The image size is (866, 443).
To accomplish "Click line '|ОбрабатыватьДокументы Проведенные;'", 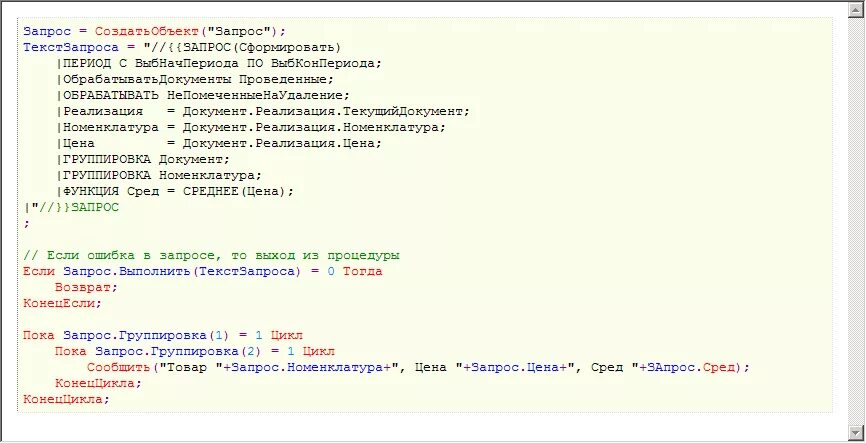I will tap(195, 79).
